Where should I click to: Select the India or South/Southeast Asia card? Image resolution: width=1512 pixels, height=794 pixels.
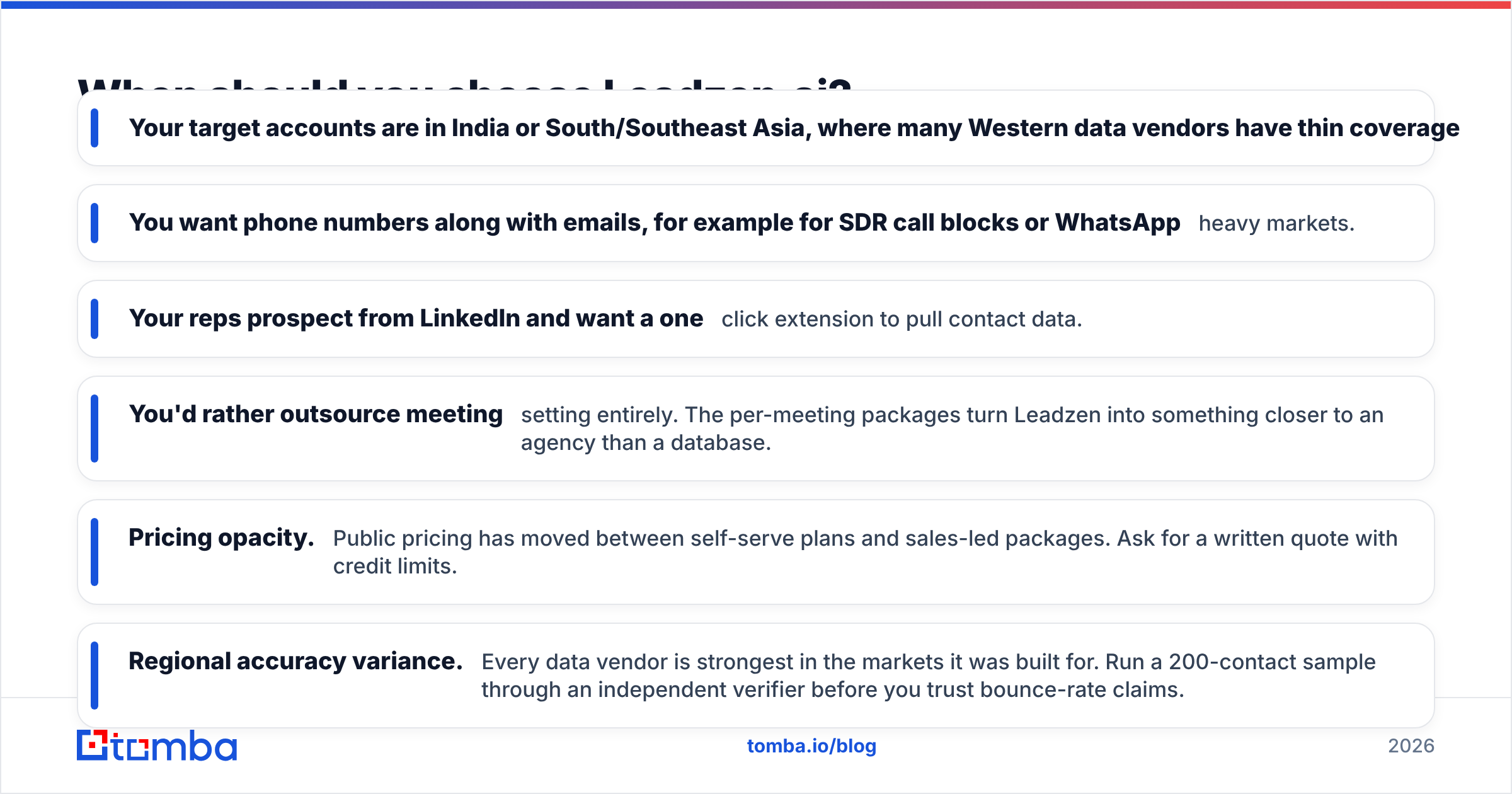[x=756, y=128]
